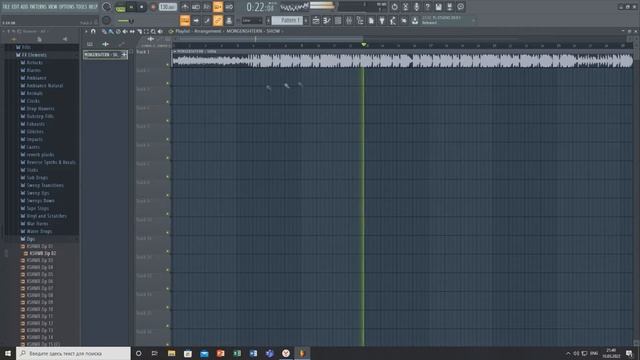Select the playlist mute tool
Screen dimensions: 640x360
coord(125,31)
